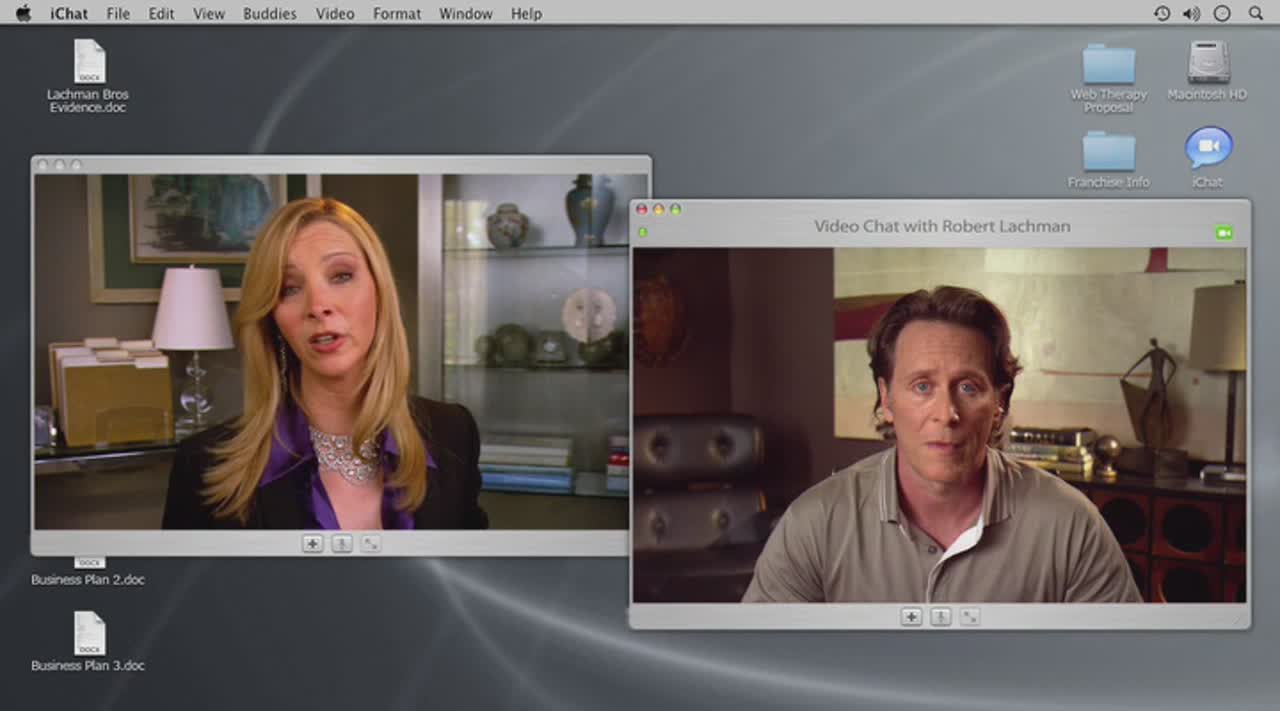Mute microphone in Robert Lachman video chat

click(940, 617)
